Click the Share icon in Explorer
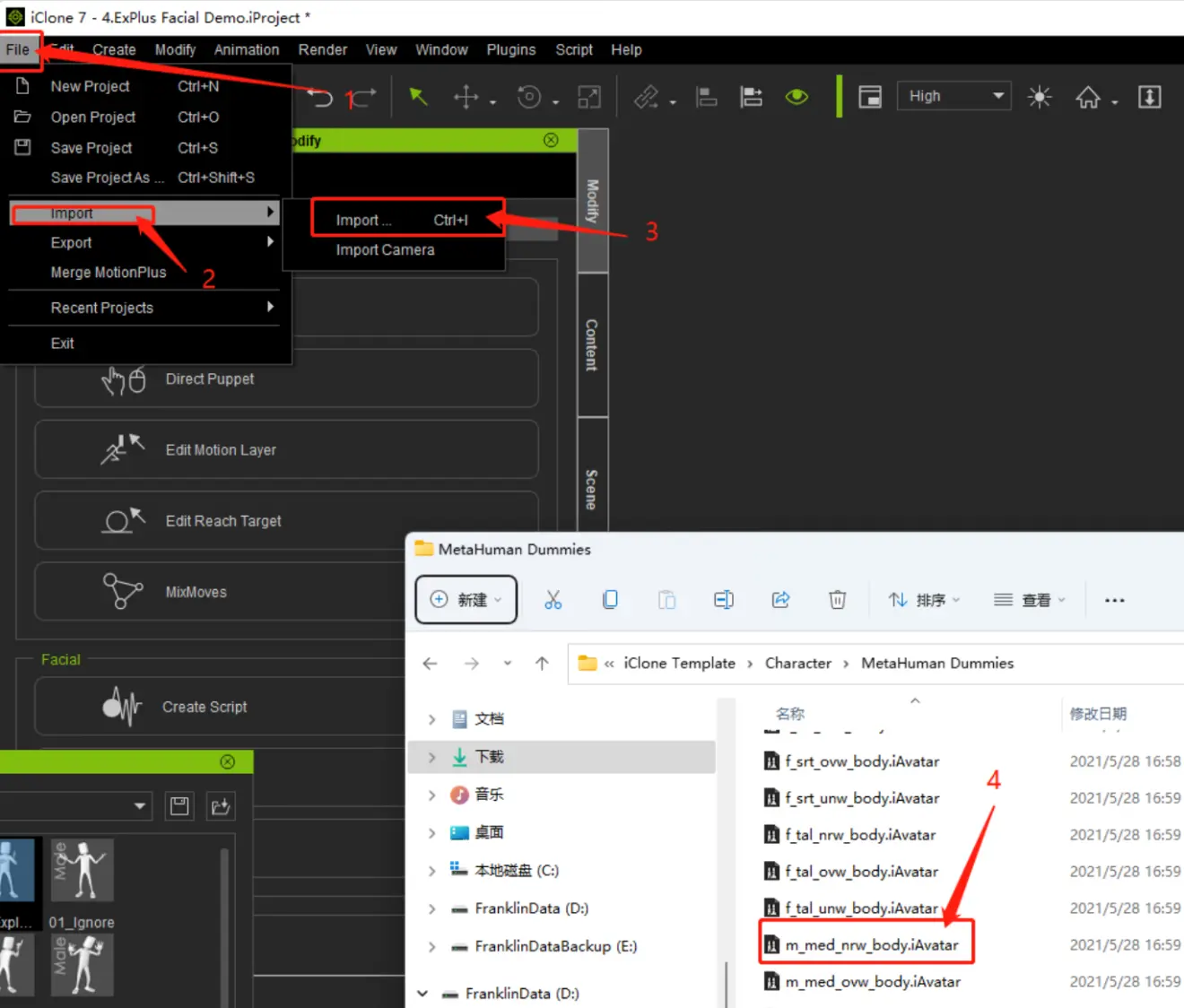1184x1008 pixels. (x=780, y=600)
